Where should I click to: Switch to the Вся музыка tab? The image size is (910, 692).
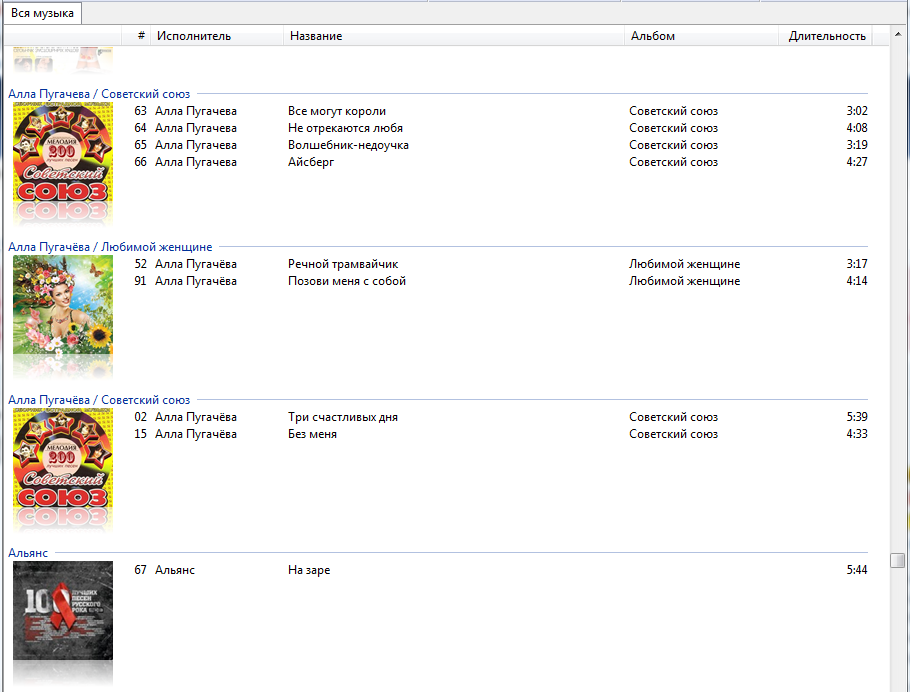coord(42,13)
